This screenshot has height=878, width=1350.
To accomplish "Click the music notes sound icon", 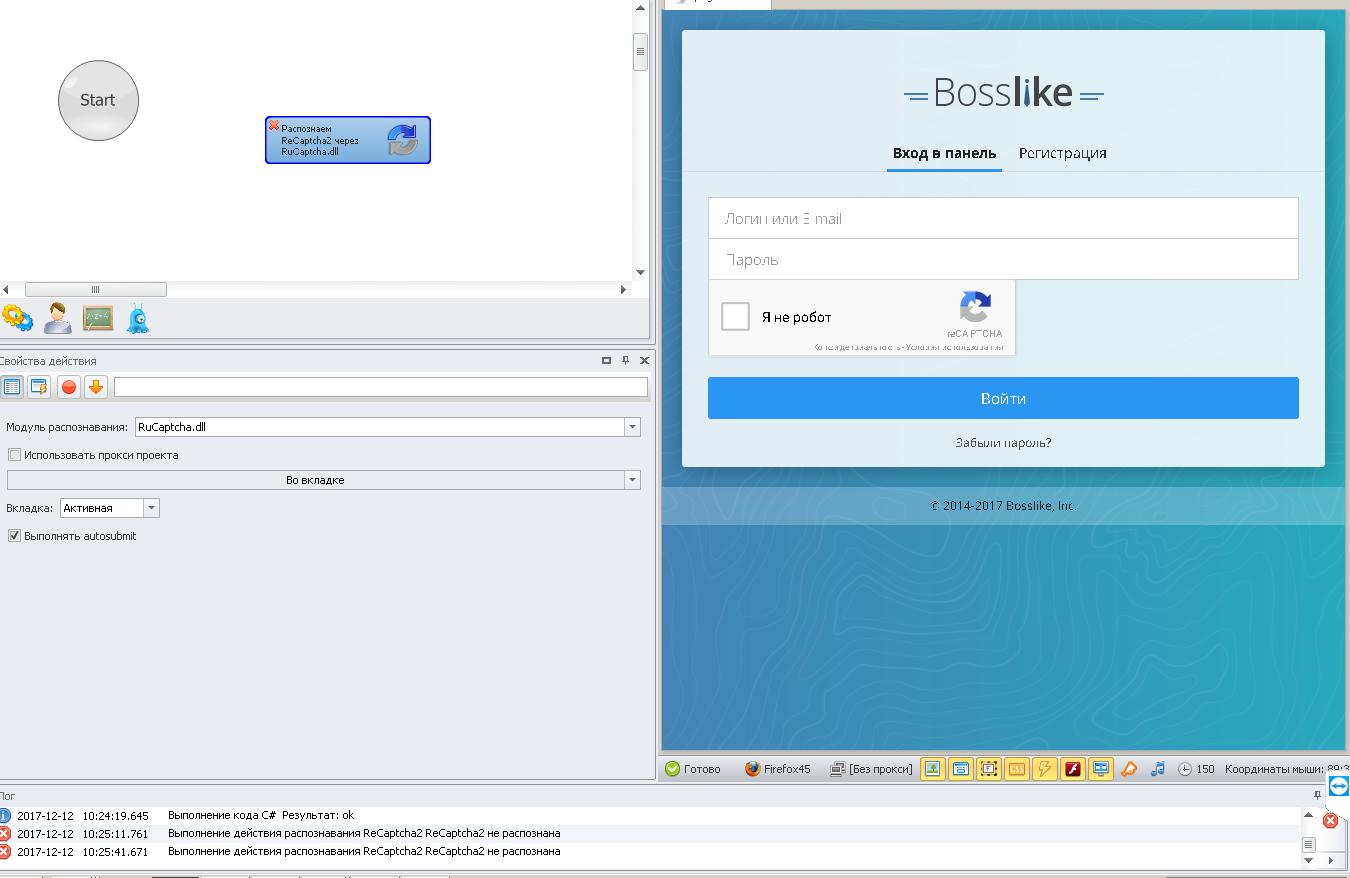I will [x=1158, y=769].
